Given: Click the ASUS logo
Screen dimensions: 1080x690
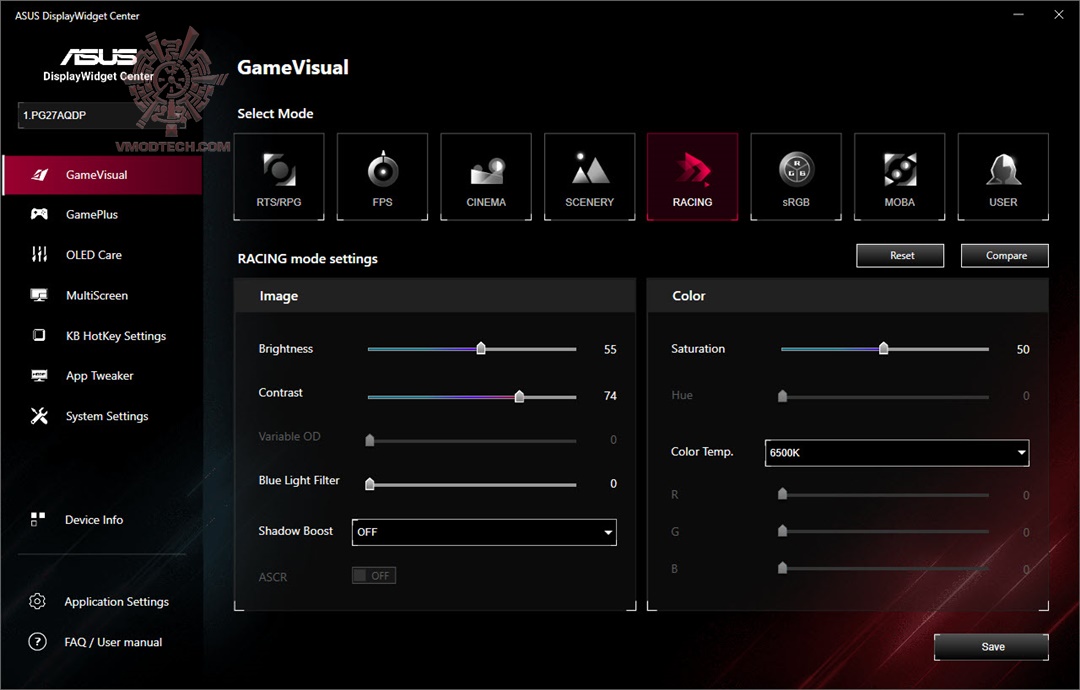Looking at the screenshot, I should 98,56.
